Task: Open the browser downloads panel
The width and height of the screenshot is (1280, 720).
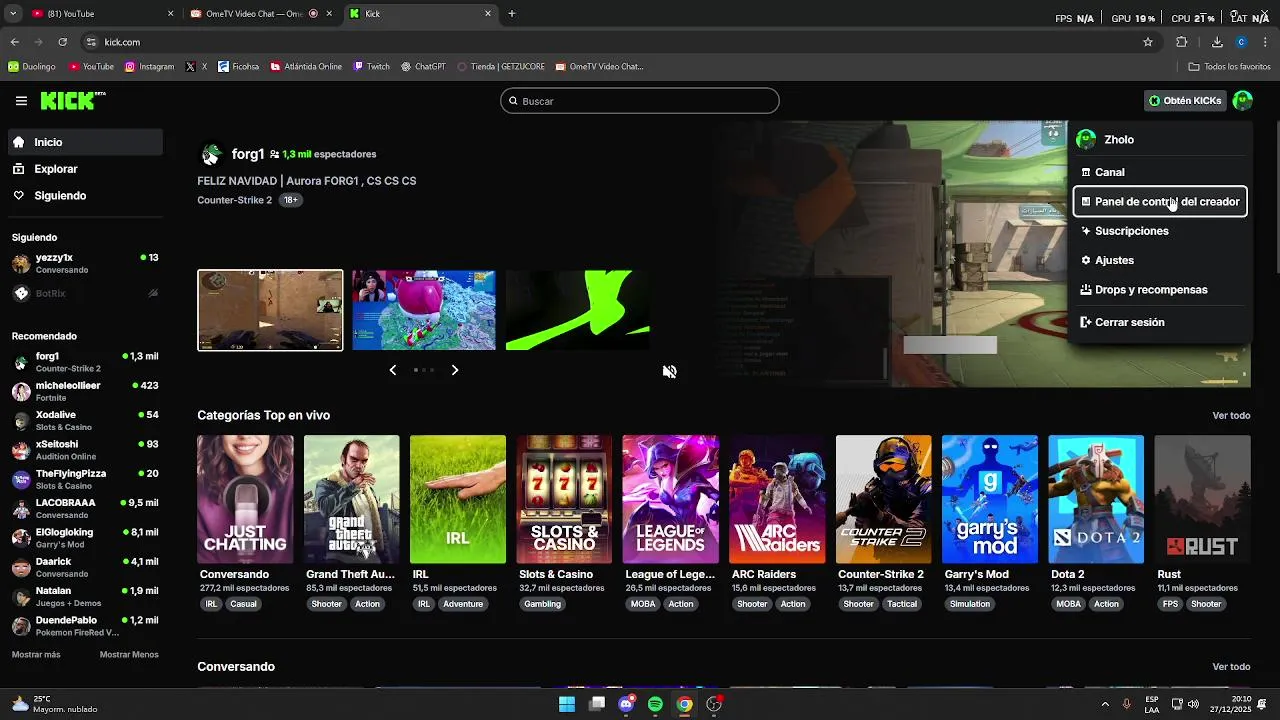Action: (x=1217, y=42)
